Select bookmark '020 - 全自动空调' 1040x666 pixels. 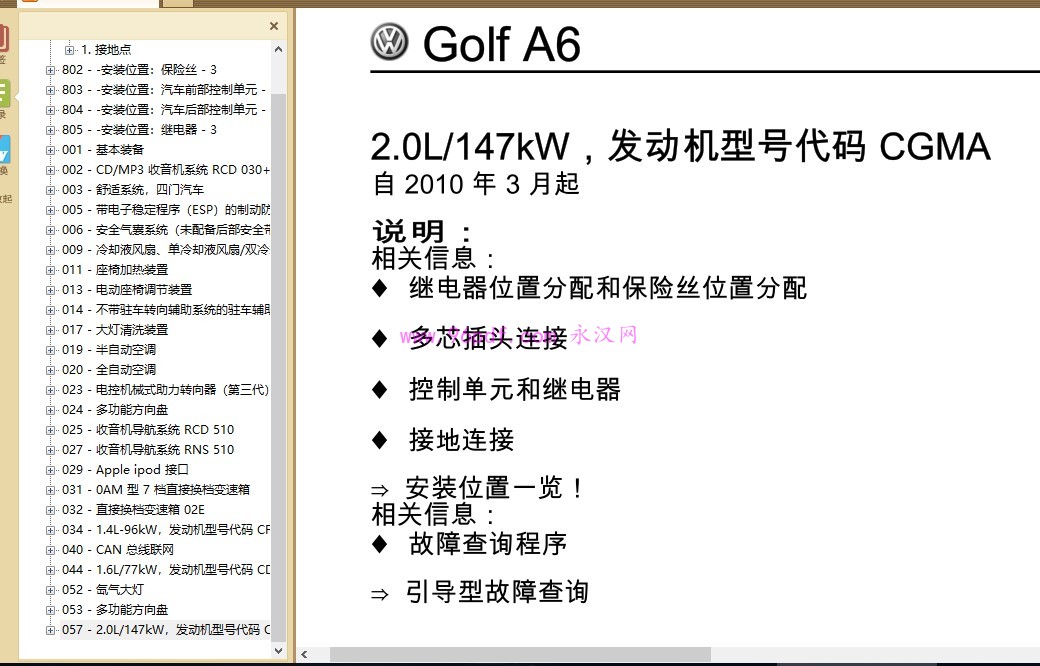(x=109, y=369)
